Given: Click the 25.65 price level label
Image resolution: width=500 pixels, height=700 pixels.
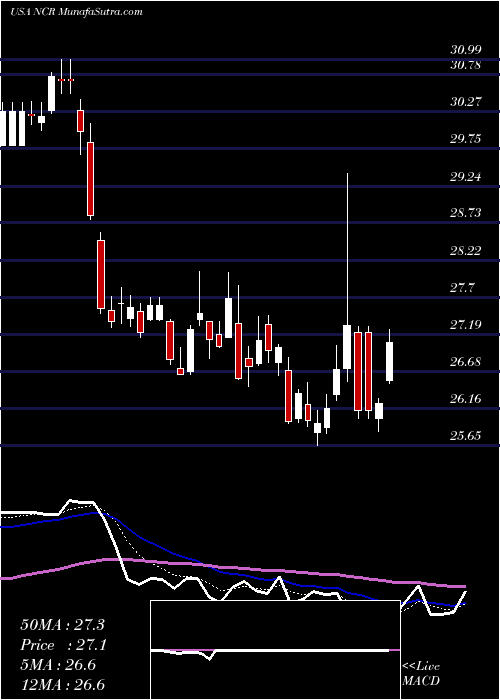Looking at the screenshot, I should (x=466, y=436).
